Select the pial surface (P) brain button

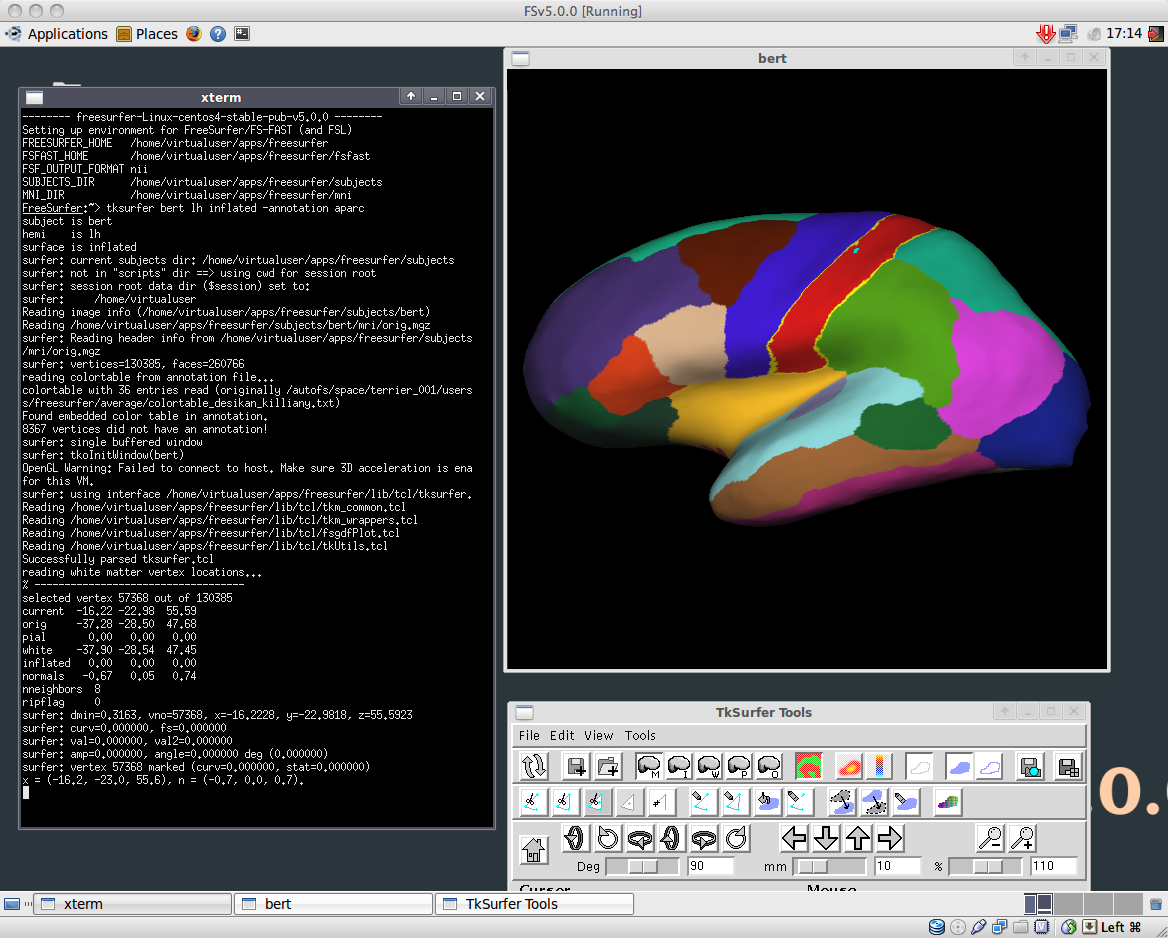pos(739,767)
